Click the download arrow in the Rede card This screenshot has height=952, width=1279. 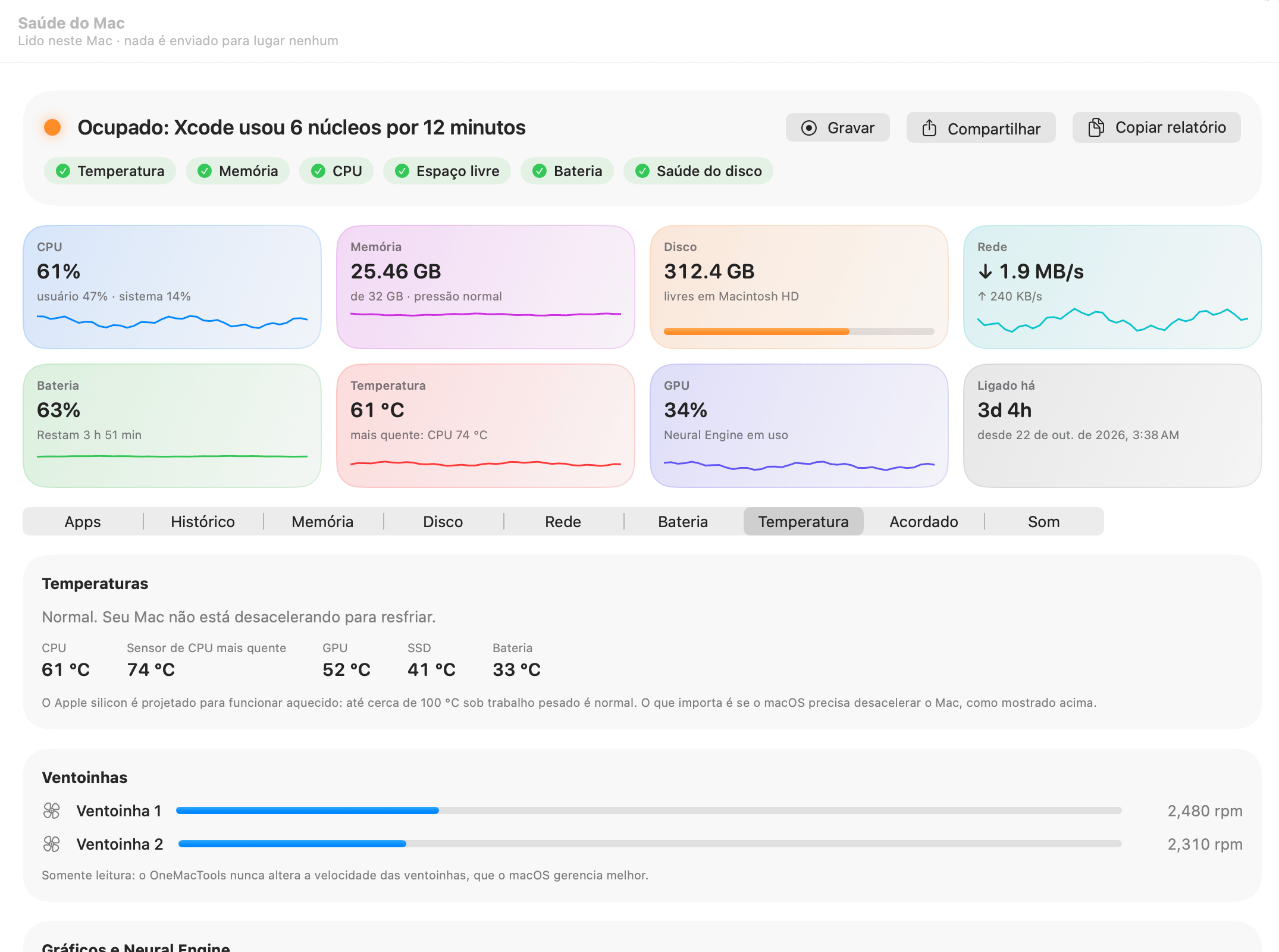point(985,272)
